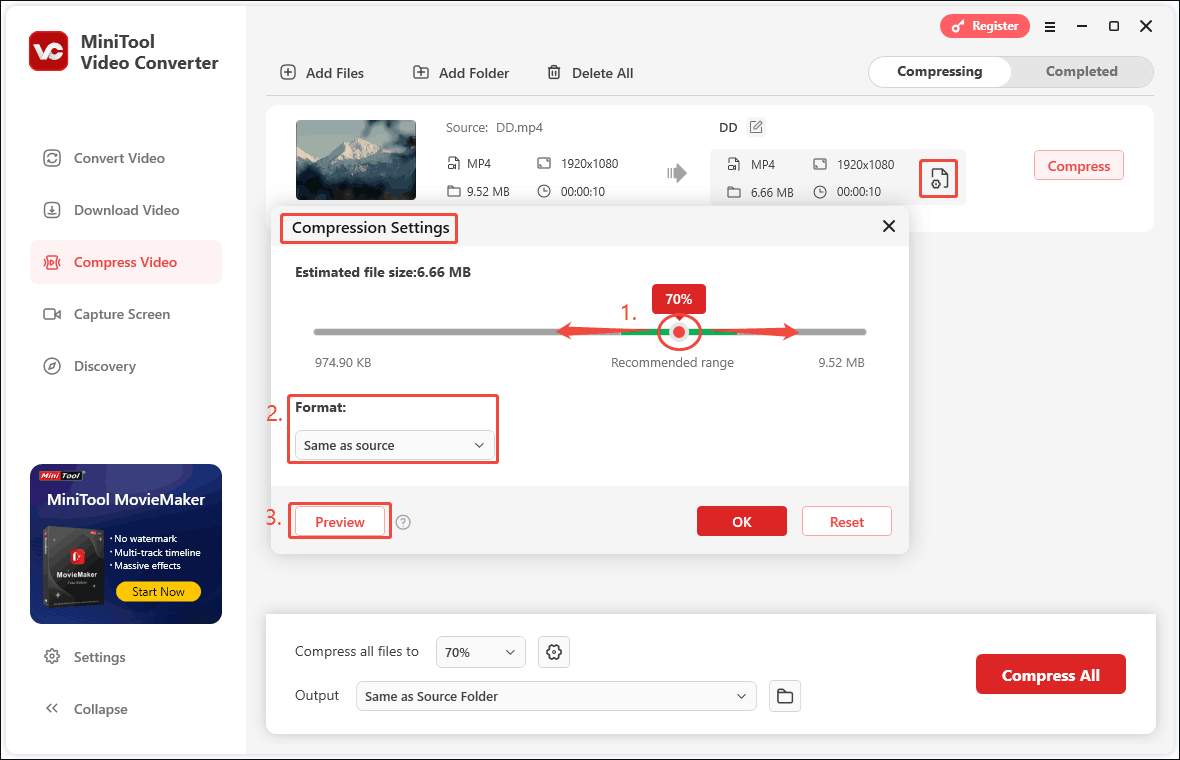Viewport: 1180px width, 760px height.
Task: Select Compress Video in sidebar
Action: point(126,262)
